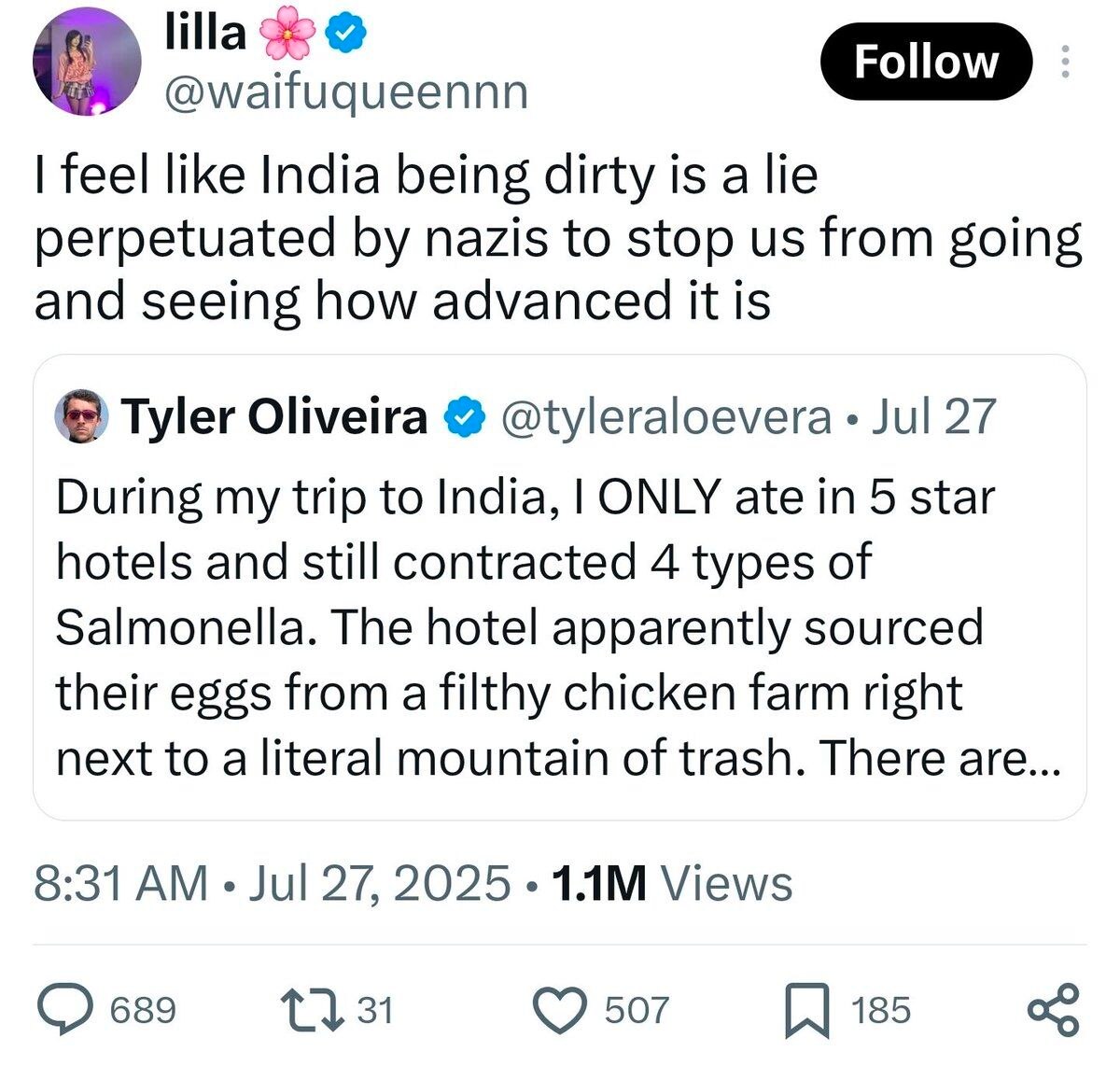The width and height of the screenshot is (1120, 1066).
Task: Click the Follow button
Action: (926, 62)
